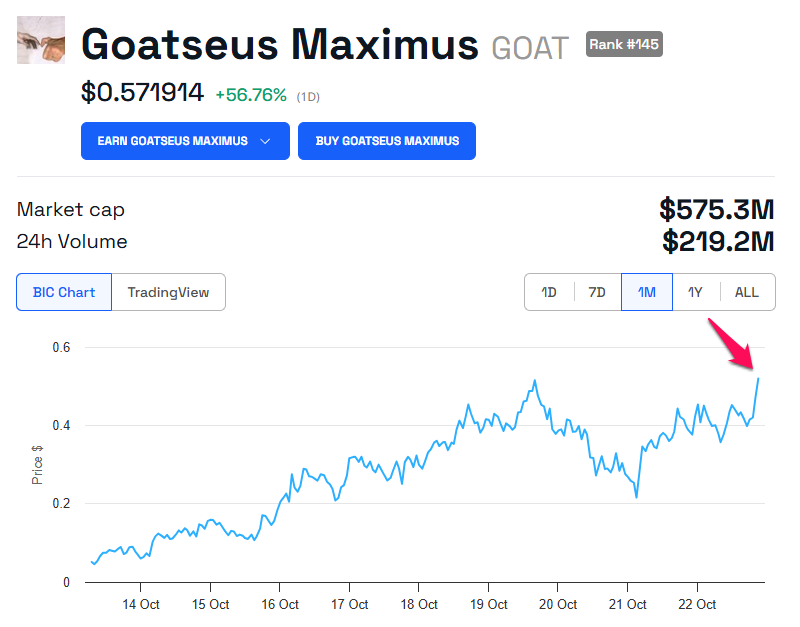
Task: Click the $575.3M market cap value
Action: [x=716, y=210]
